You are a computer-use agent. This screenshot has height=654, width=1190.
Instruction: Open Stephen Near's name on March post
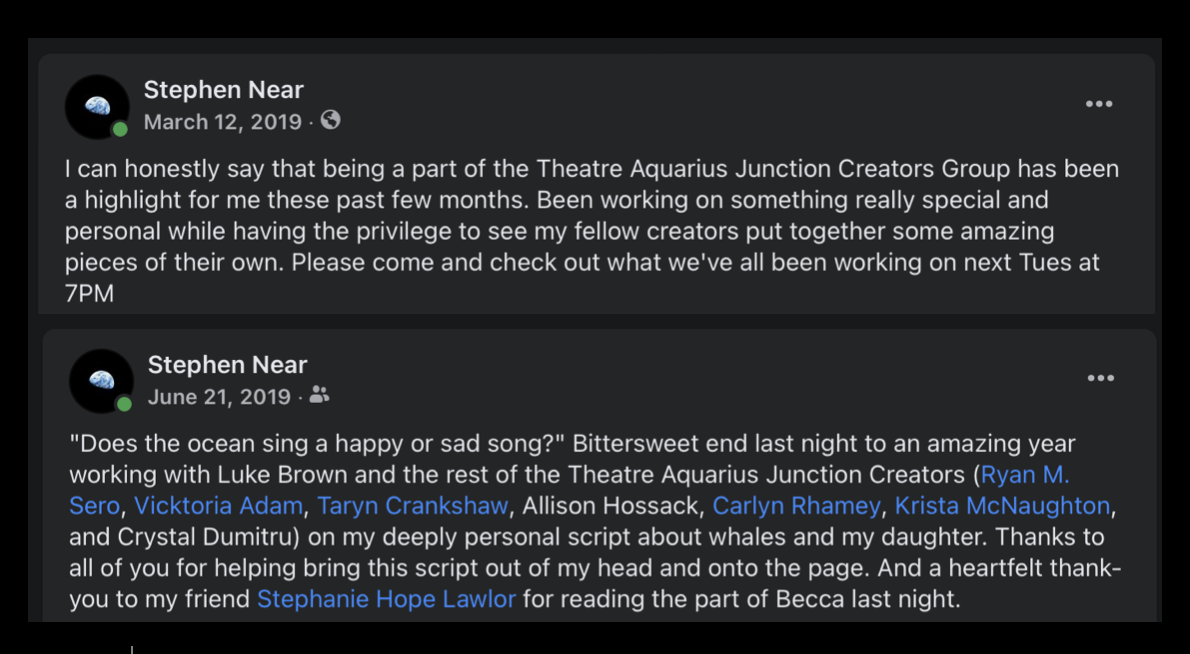coord(223,90)
